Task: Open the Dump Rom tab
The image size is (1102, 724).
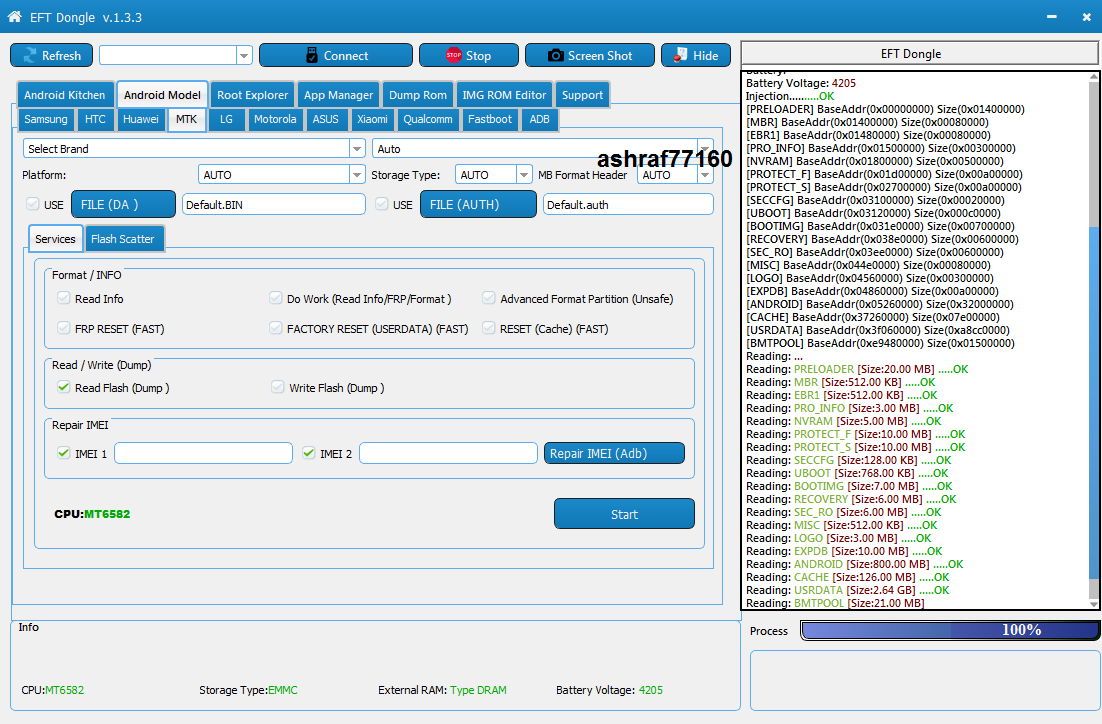Action: (417, 95)
